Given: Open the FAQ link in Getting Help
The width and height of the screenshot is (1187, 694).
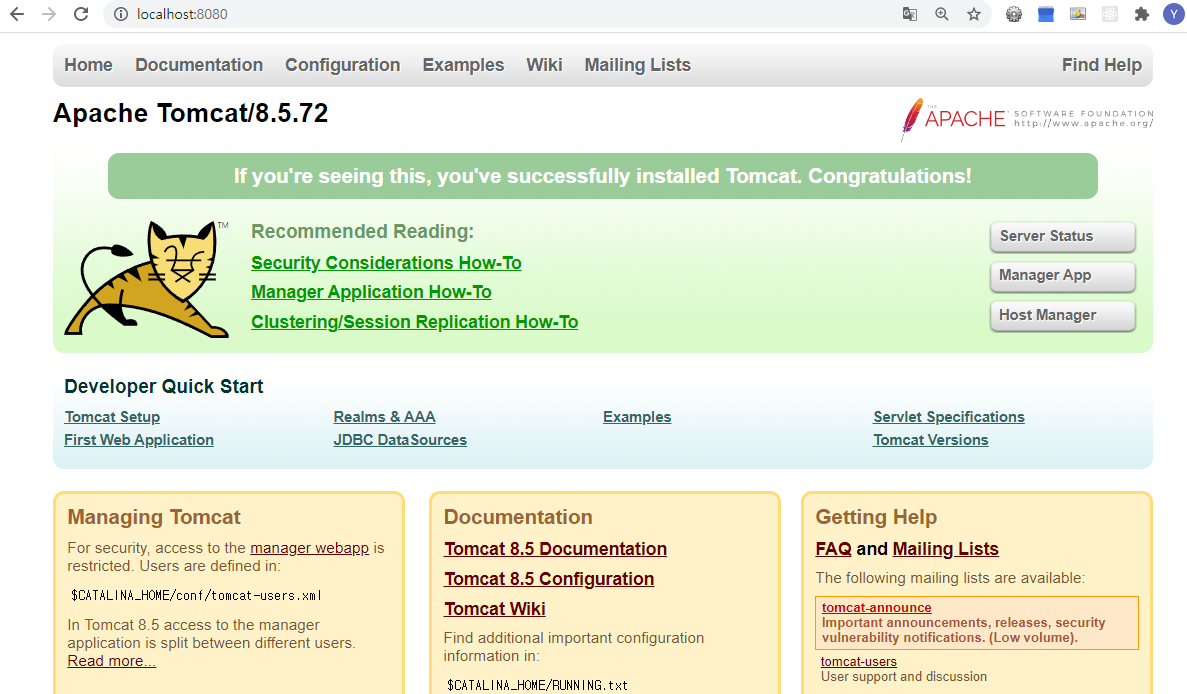Looking at the screenshot, I should click(833, 549).
